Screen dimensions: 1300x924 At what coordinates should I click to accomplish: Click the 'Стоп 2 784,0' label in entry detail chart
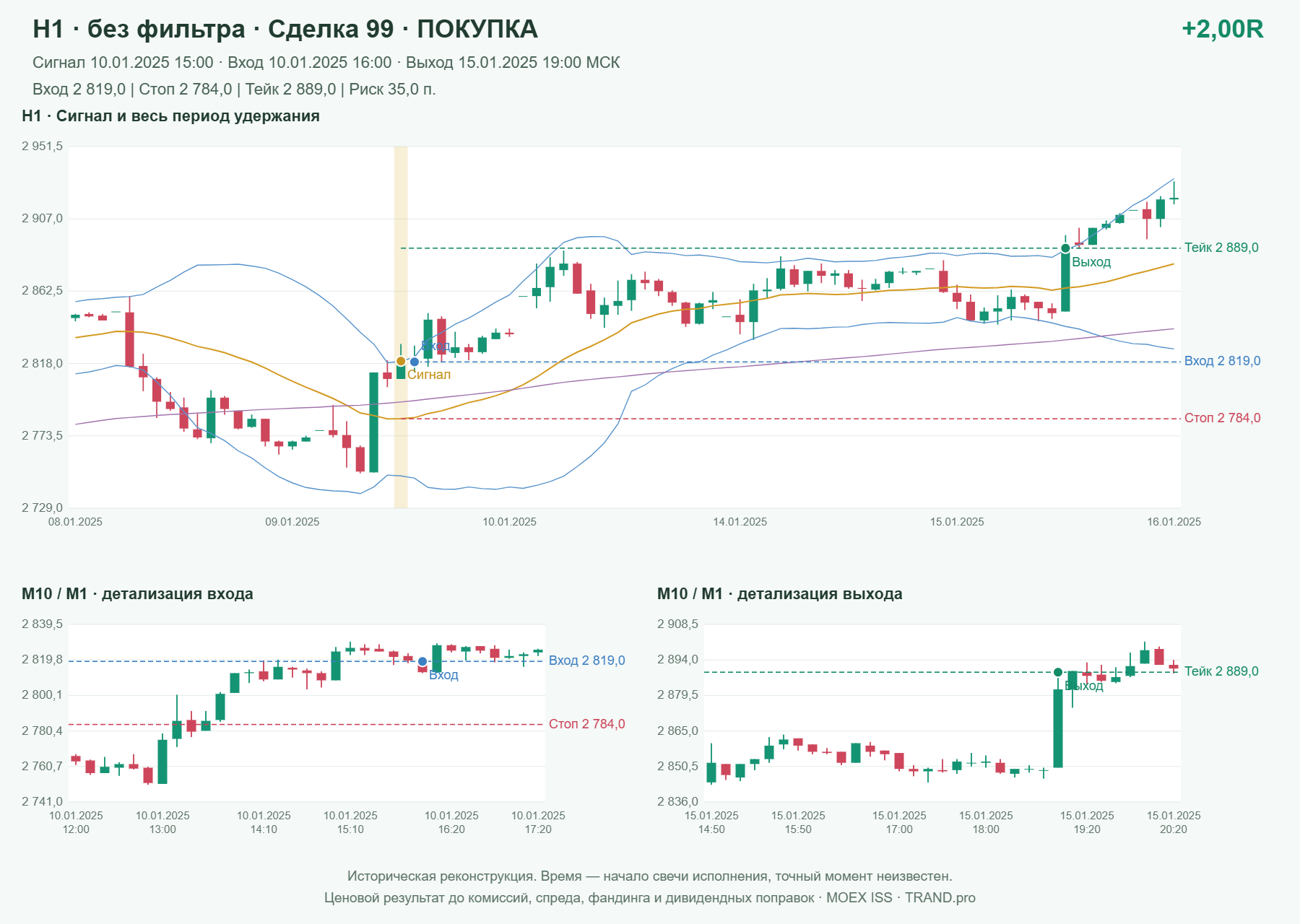click(x=586, y=724)
